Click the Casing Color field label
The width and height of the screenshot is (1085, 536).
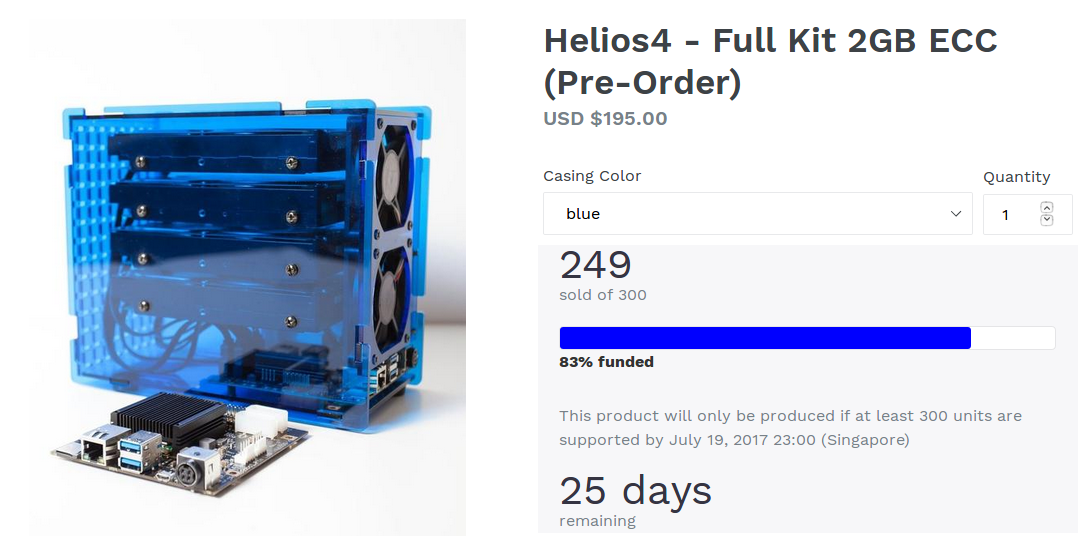592,176
